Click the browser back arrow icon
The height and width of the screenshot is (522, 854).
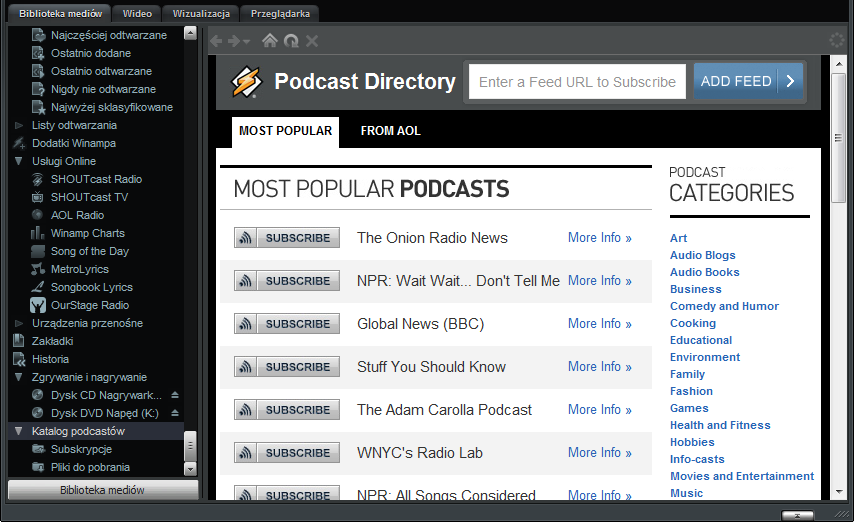[x=216, y=41]
